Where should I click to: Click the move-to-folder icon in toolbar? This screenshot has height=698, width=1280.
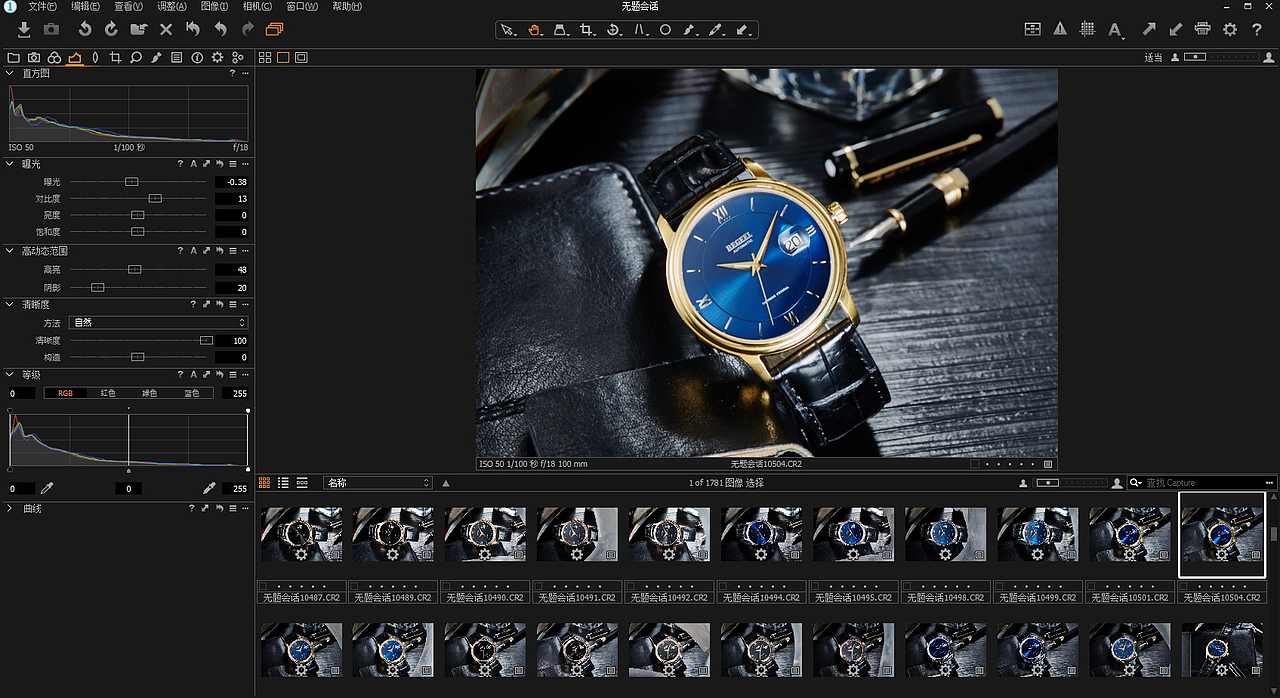139,30
